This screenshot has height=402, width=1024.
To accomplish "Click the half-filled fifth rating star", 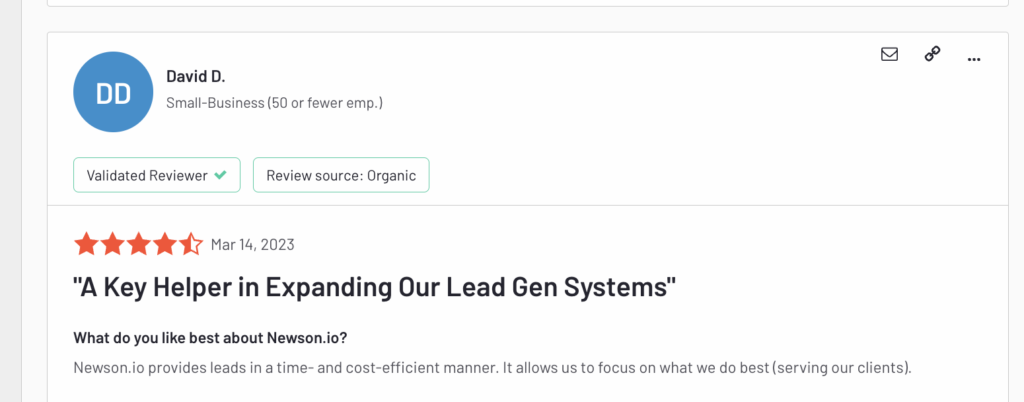I will 191,245.
